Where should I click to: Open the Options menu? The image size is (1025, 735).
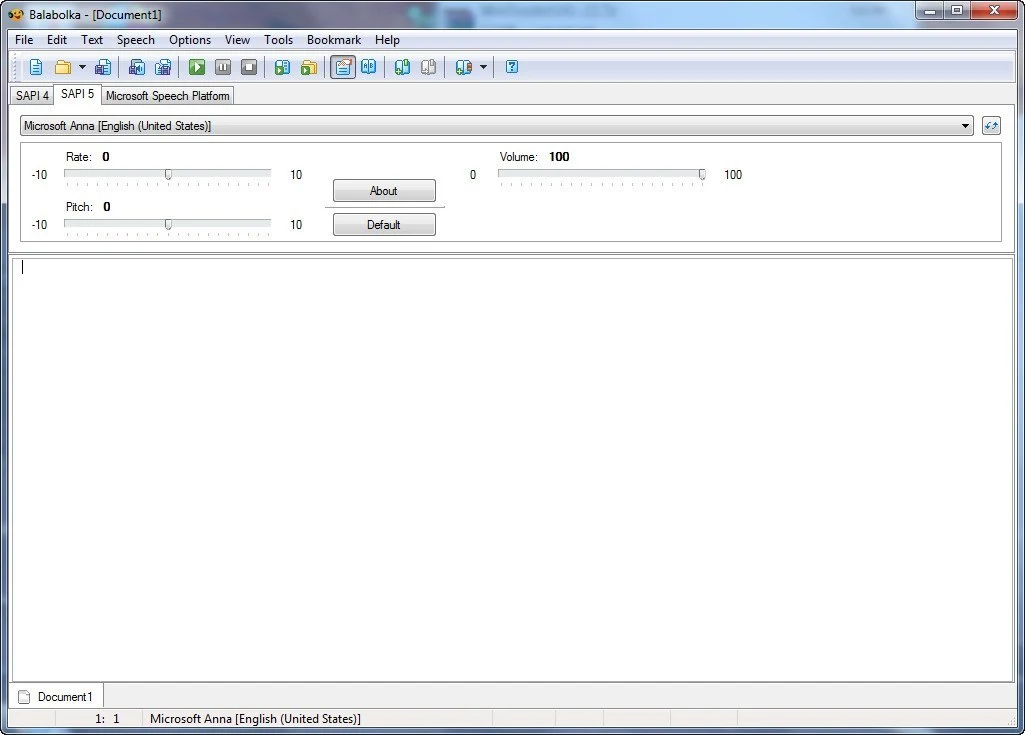click(190, 40)
